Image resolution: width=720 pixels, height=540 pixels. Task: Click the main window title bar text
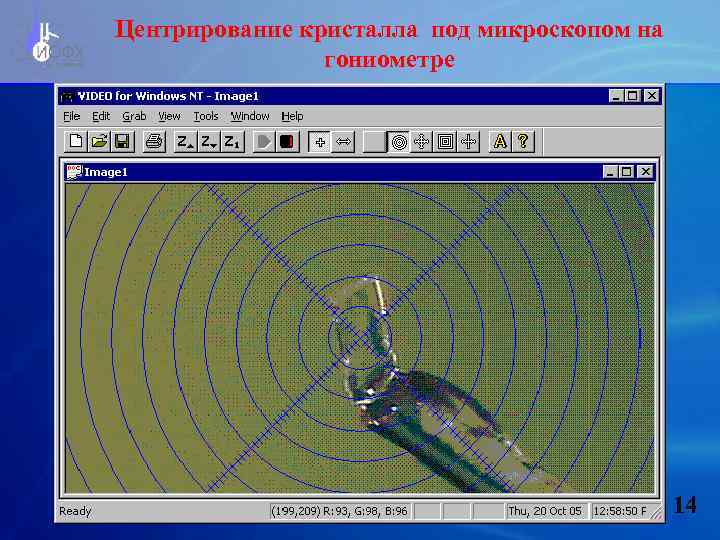tap(168, 96)
